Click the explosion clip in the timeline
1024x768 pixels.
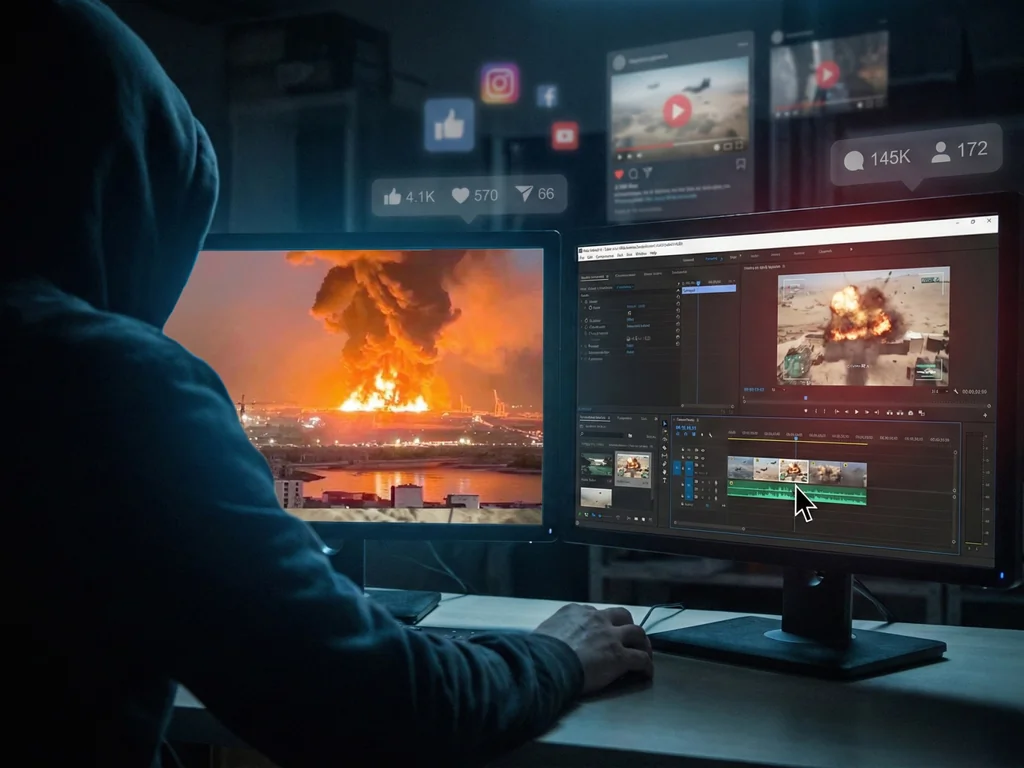coord(794,470)
